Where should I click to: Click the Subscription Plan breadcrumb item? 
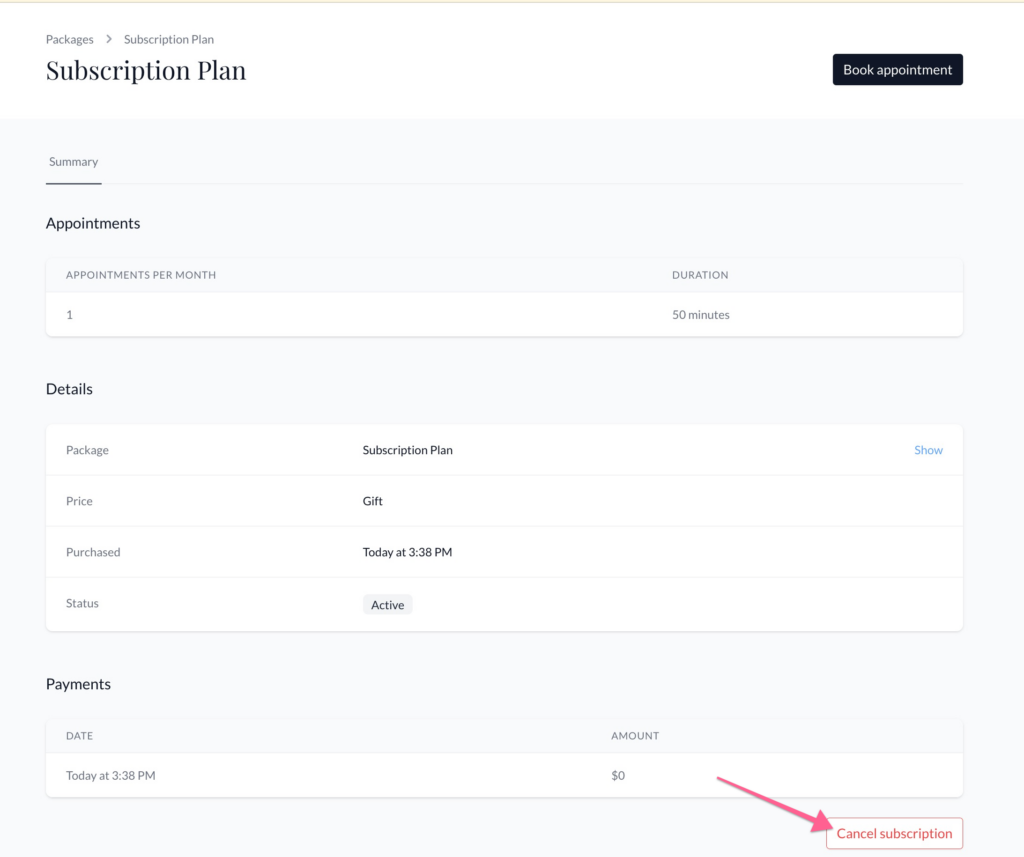point(168,39)
